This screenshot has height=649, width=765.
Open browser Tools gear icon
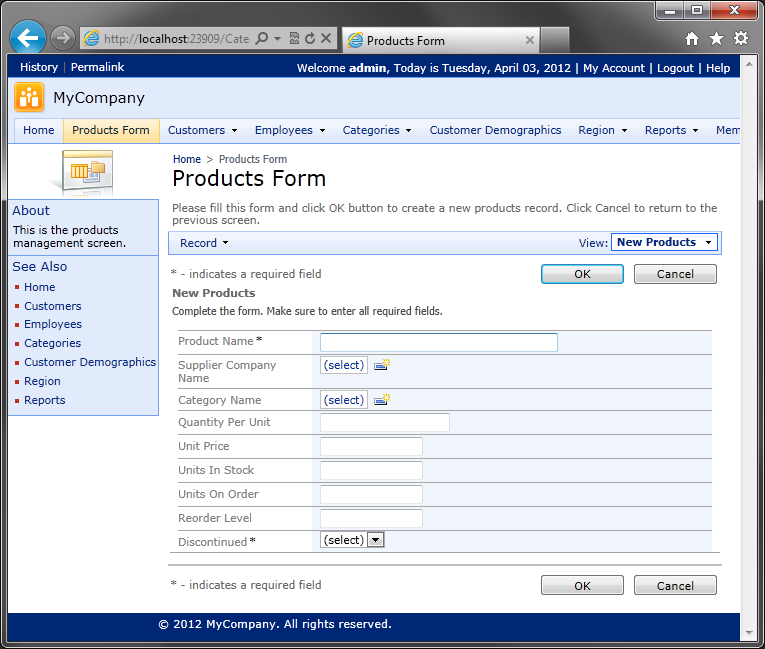coord(741,38)
